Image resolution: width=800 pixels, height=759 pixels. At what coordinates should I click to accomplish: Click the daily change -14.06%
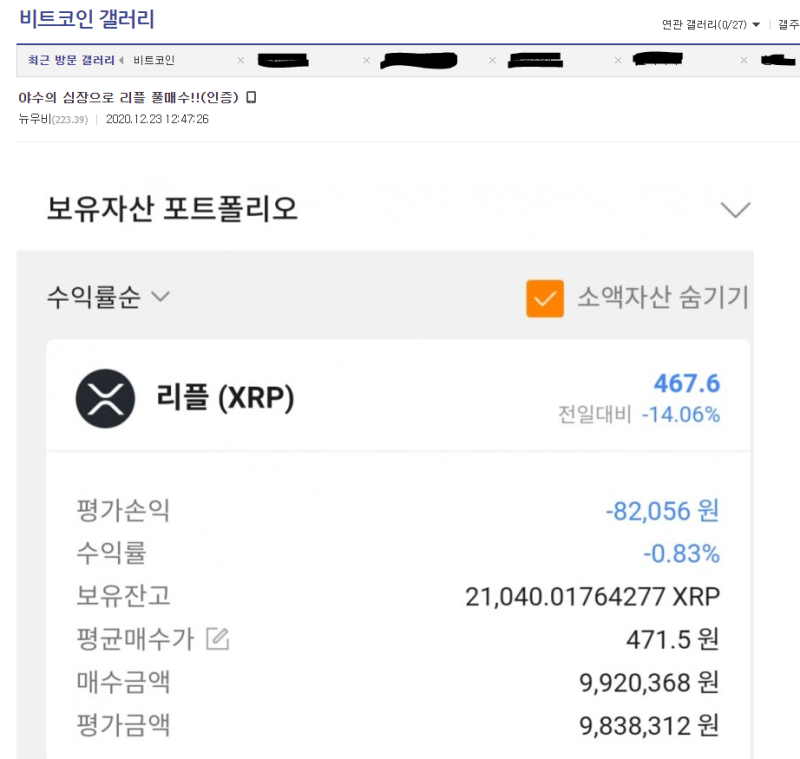[x=681, y=414]
